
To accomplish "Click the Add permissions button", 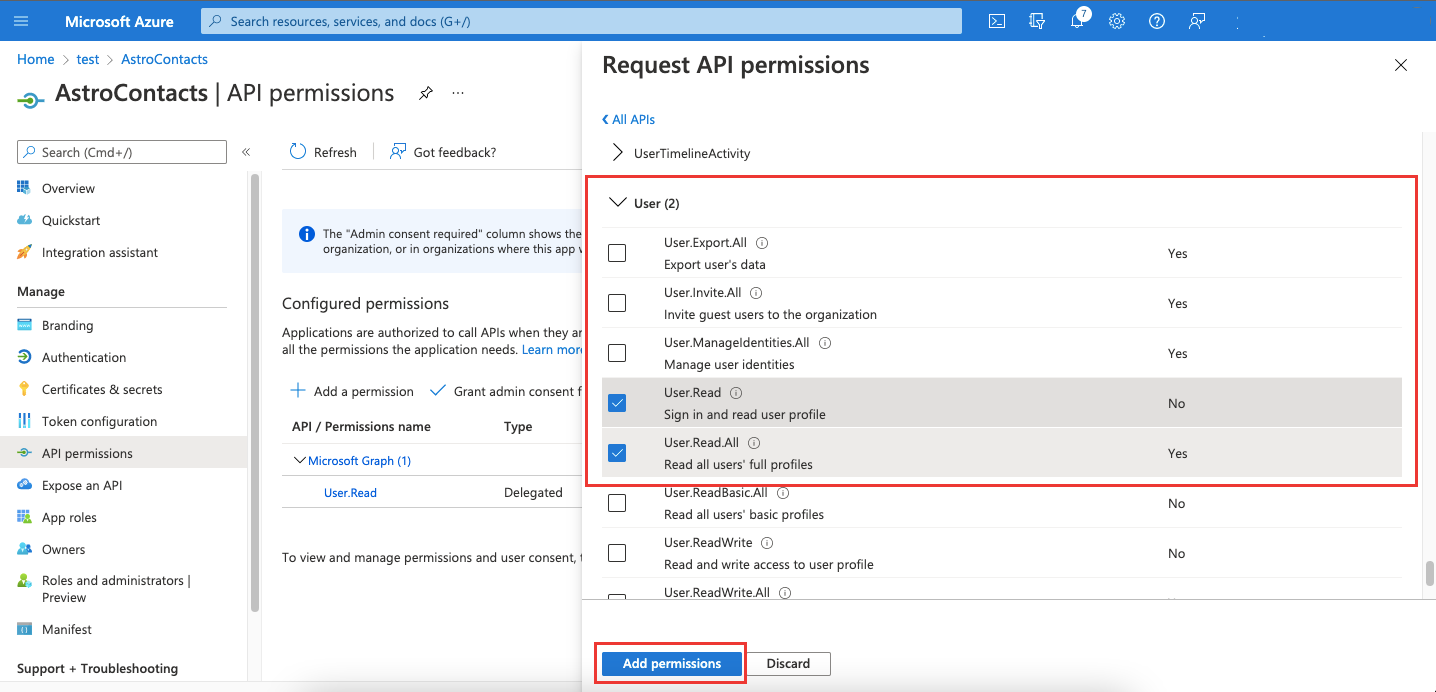I will (x=671, y=663).
